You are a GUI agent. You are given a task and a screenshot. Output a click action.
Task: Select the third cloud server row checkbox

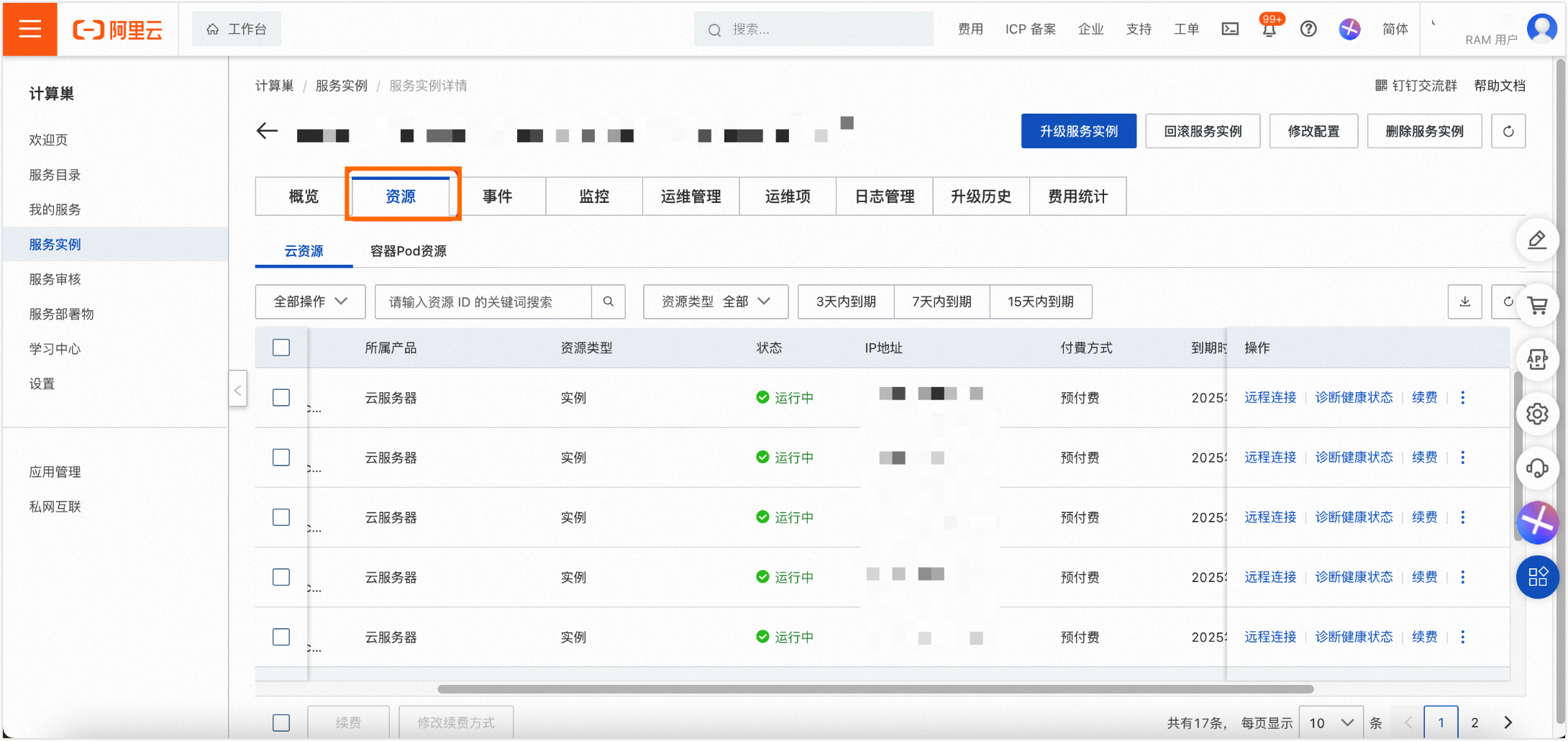(281, 517)
